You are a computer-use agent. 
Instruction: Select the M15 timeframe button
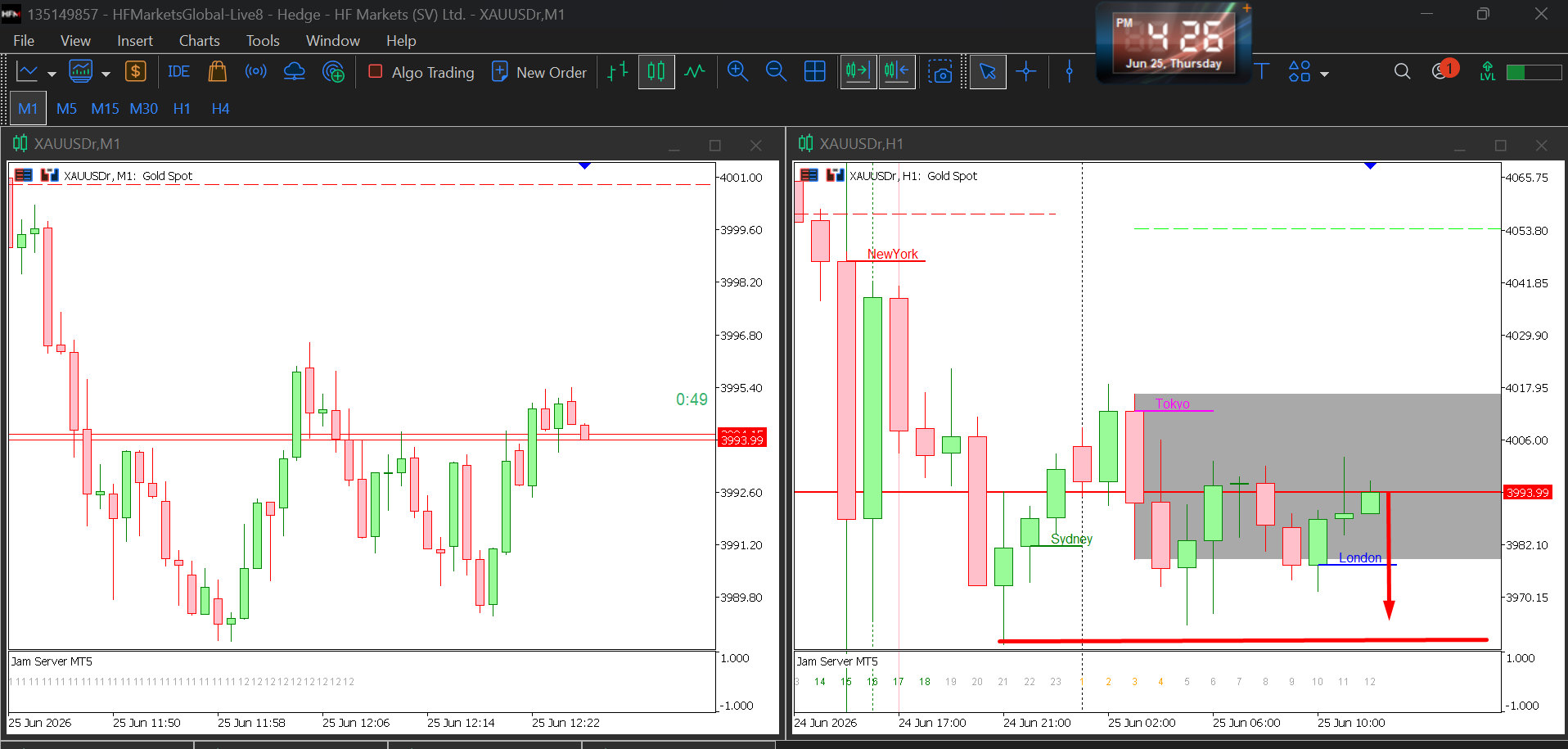[105, 109]
